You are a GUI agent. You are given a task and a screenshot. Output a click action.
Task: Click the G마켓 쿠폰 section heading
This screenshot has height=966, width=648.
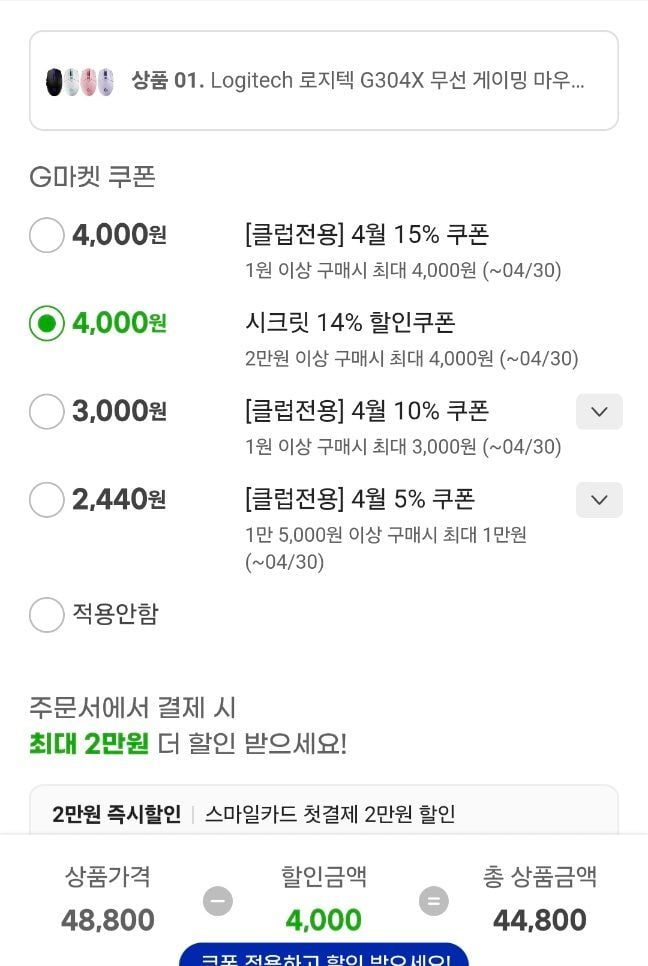pos(92,177)
